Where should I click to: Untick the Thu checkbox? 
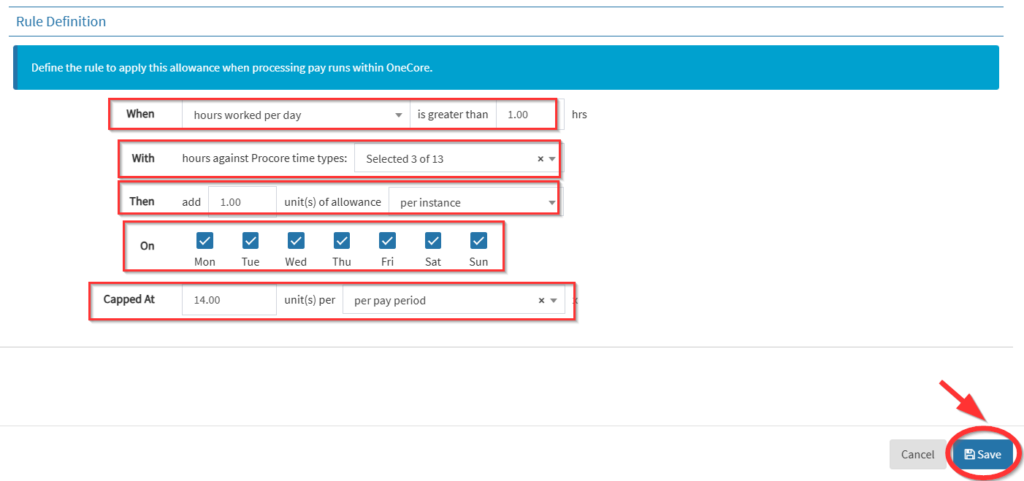coord(342,240)
